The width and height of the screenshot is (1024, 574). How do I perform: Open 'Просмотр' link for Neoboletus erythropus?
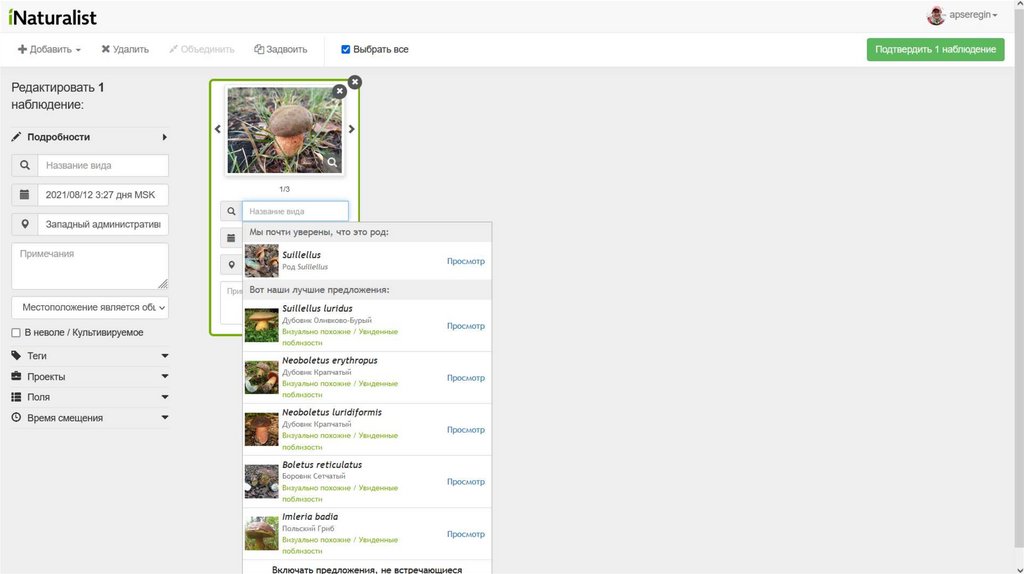pyautogui.click(x=466, y=377)
